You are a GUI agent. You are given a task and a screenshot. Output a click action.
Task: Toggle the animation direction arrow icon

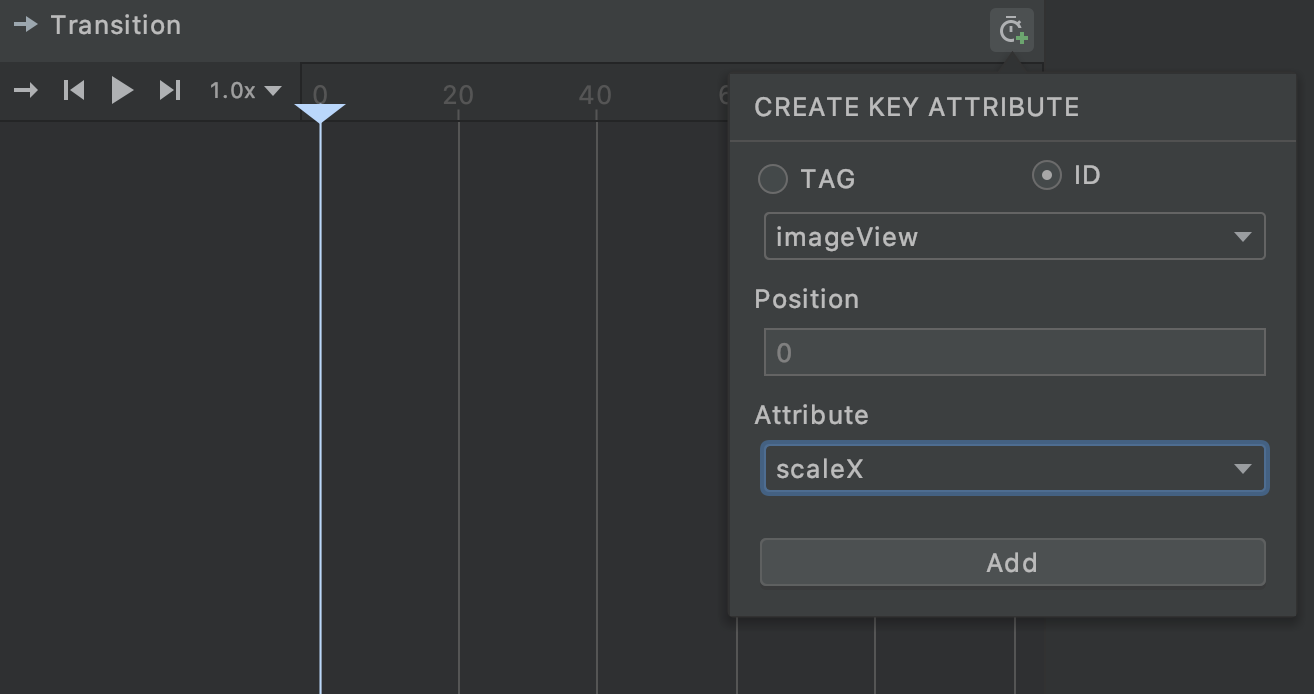26,91
